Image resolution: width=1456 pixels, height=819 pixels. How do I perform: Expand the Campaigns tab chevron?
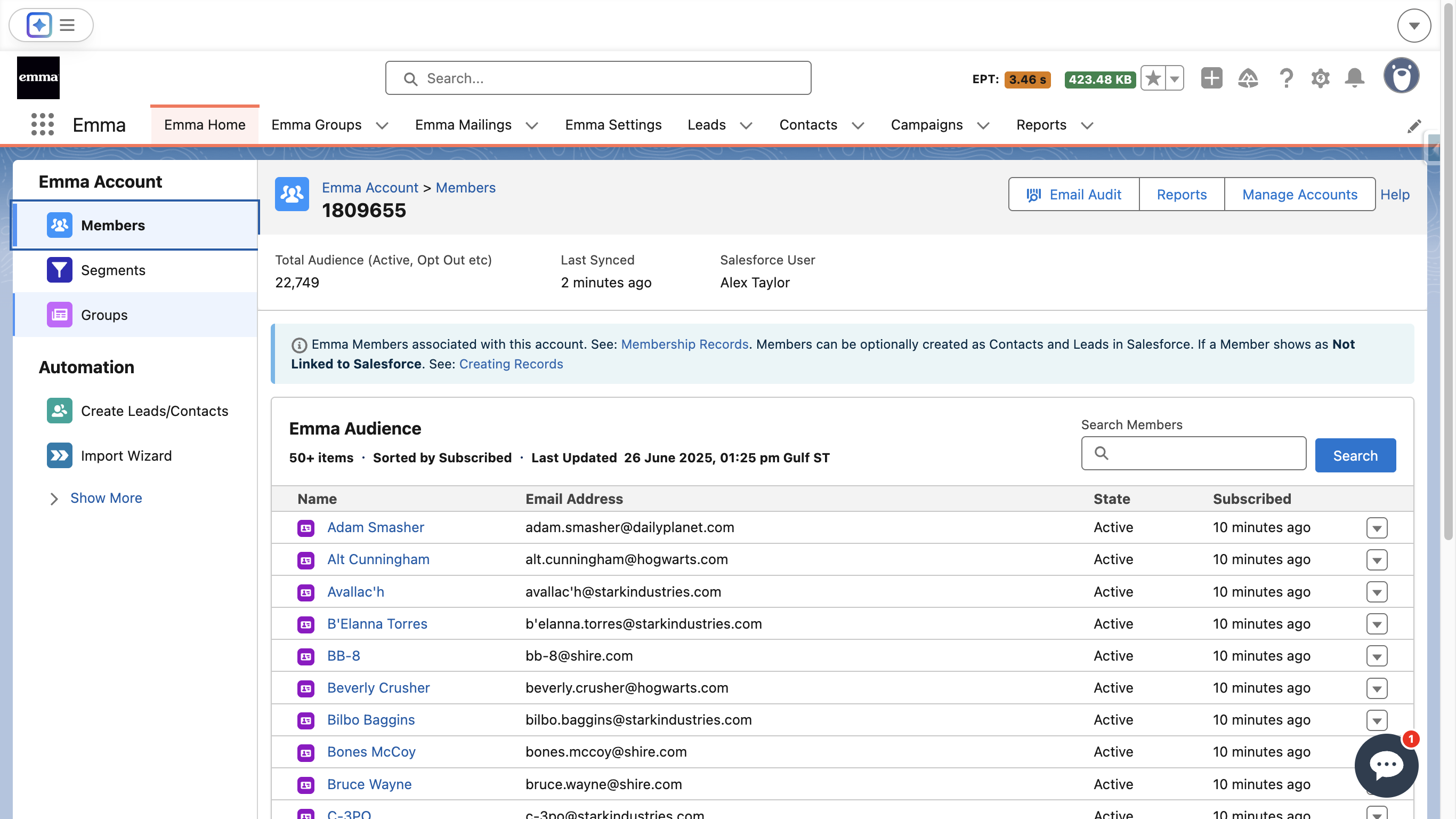pos(983,125)
